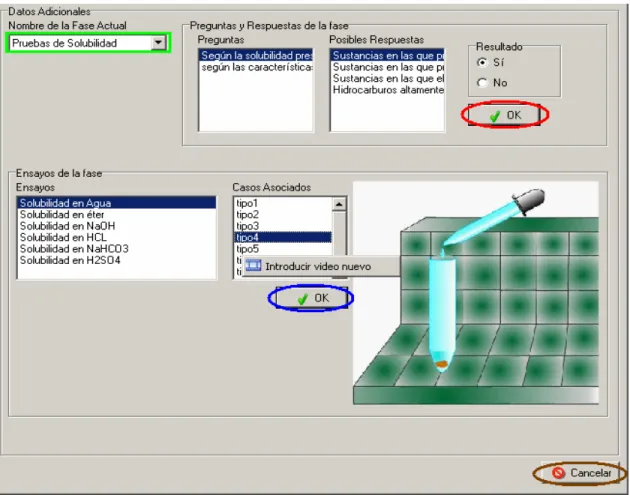The image size is (630, 495).
Task: Click OK below the Casos Asociados list
Action: (x=312, y=298)
